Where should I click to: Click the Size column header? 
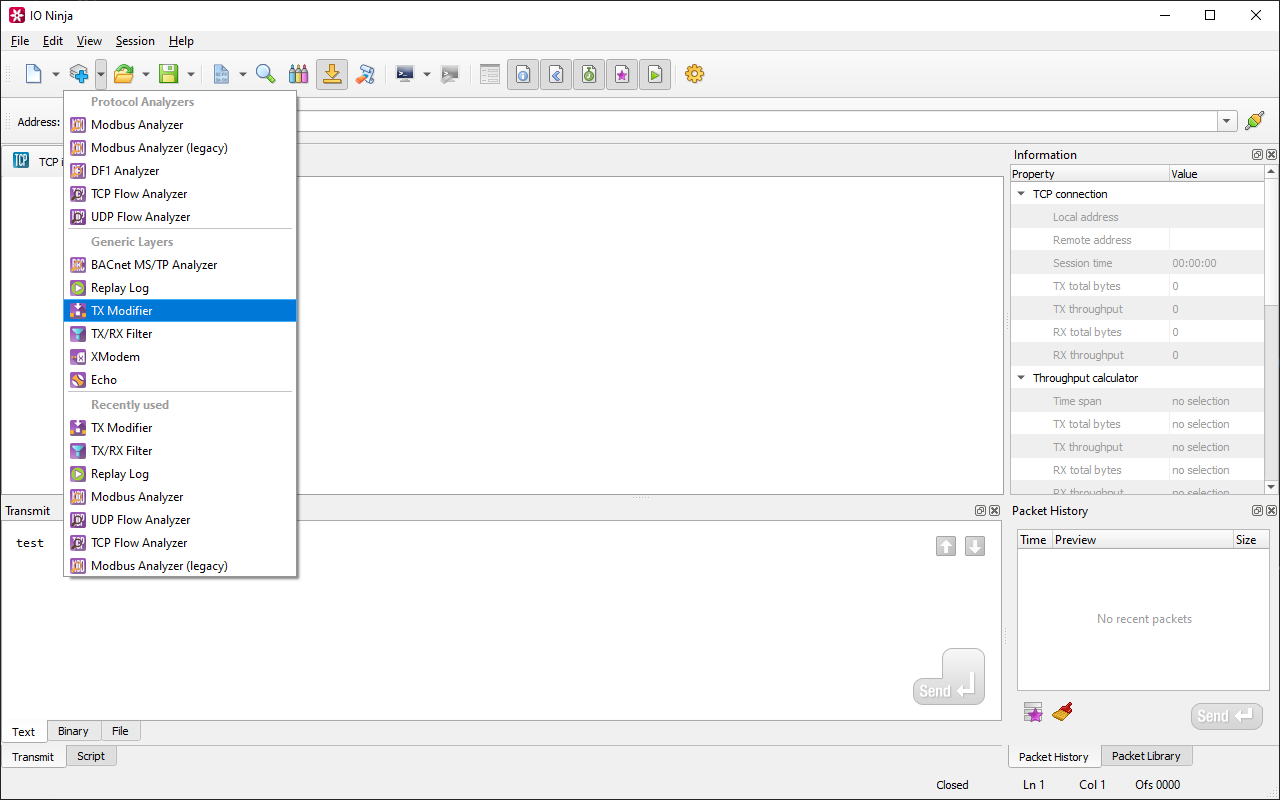(x=1251, y=540)
